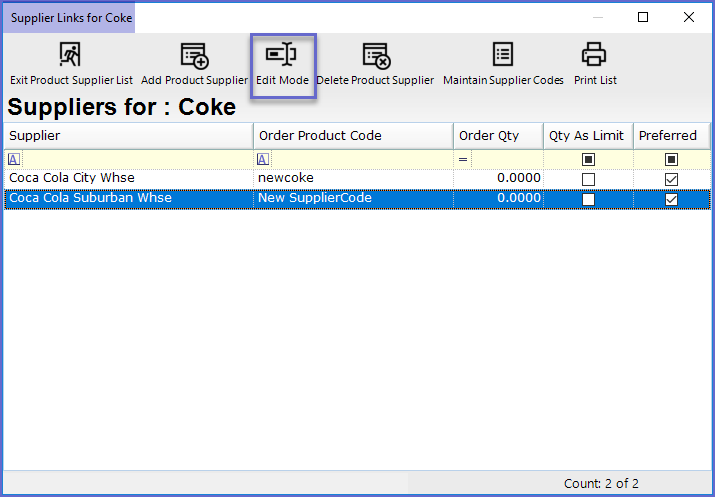Click New SupplierCode cell in selected row

click(x=353, y=198)
